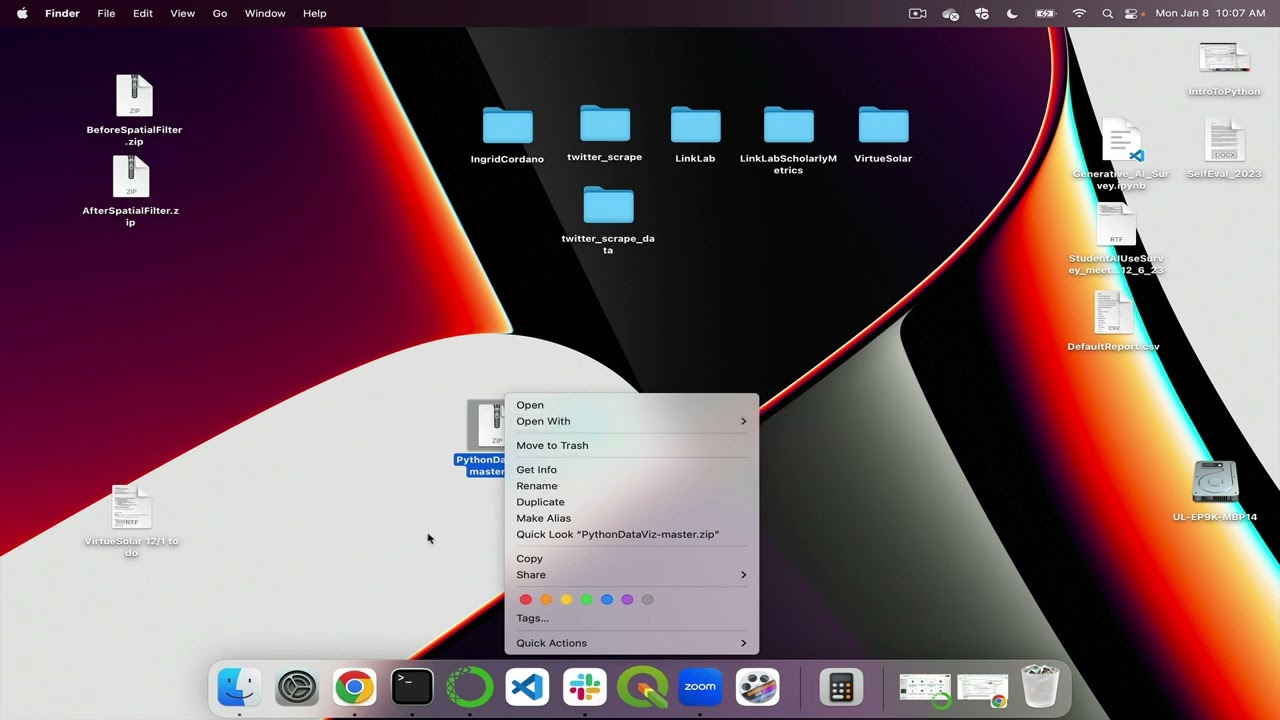This screenshot has width=1280, height=720.
Task: Open Calculator from the Dock
Action: click(841, 688)
